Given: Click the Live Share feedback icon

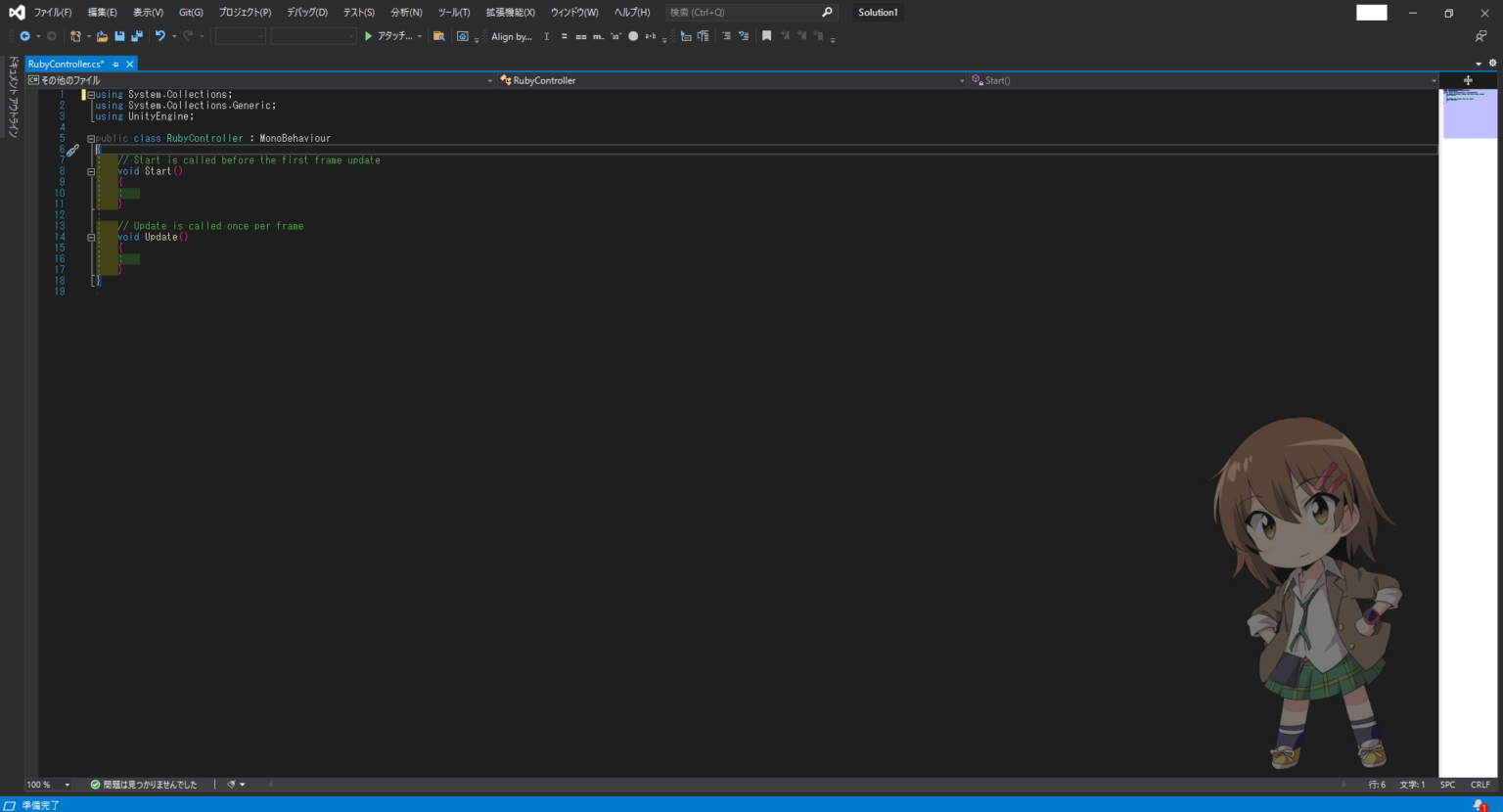Looking at the screenshot, I should (1480, 36).
